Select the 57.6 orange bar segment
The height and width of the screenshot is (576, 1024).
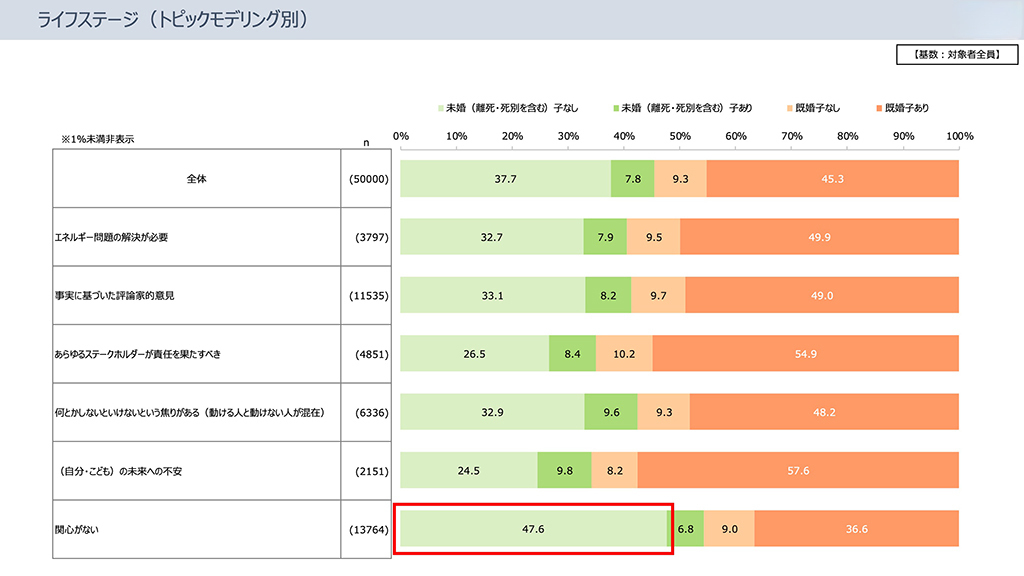coord(798,471)
